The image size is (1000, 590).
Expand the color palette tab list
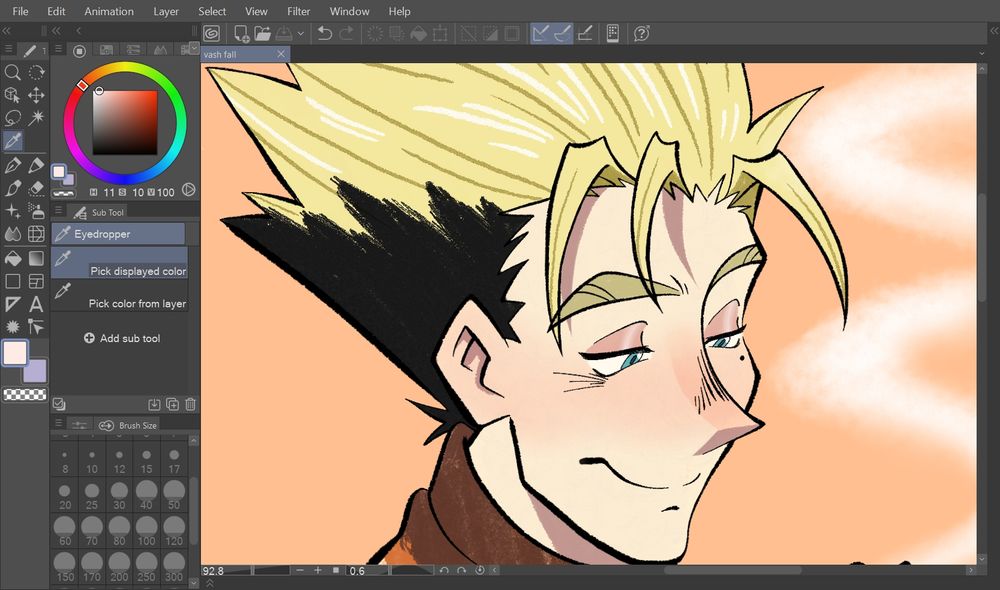(x=194, y=49)
